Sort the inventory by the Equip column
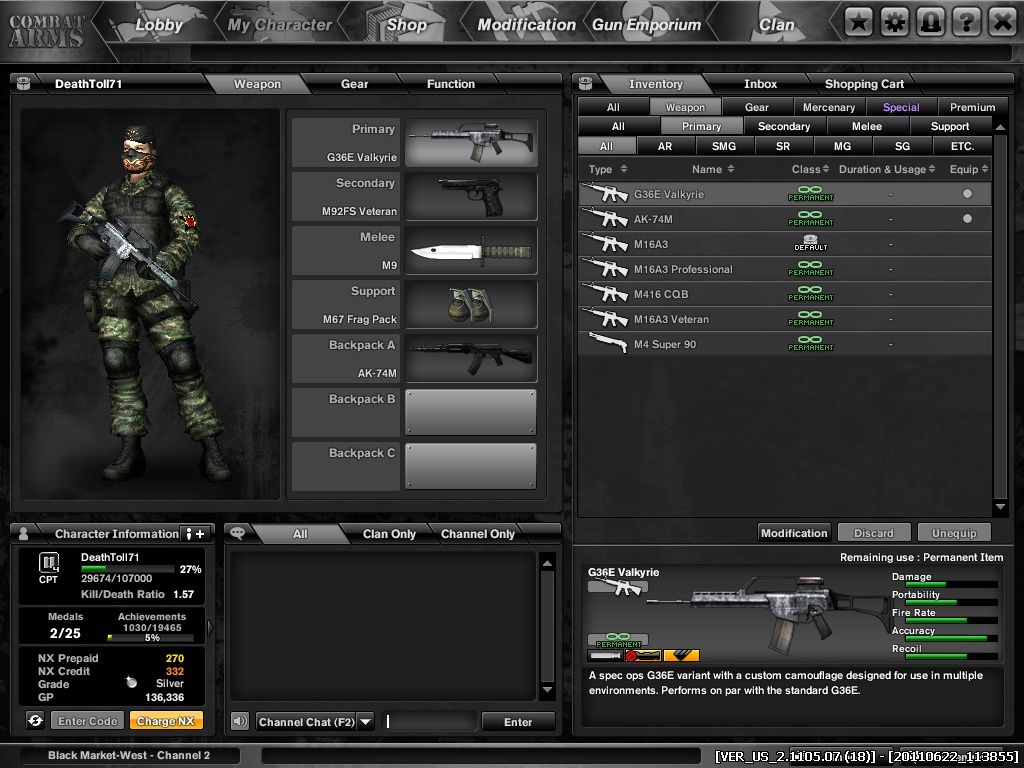Image resolution: width=1024 pixels, height=768 pixels. point(969,169)
